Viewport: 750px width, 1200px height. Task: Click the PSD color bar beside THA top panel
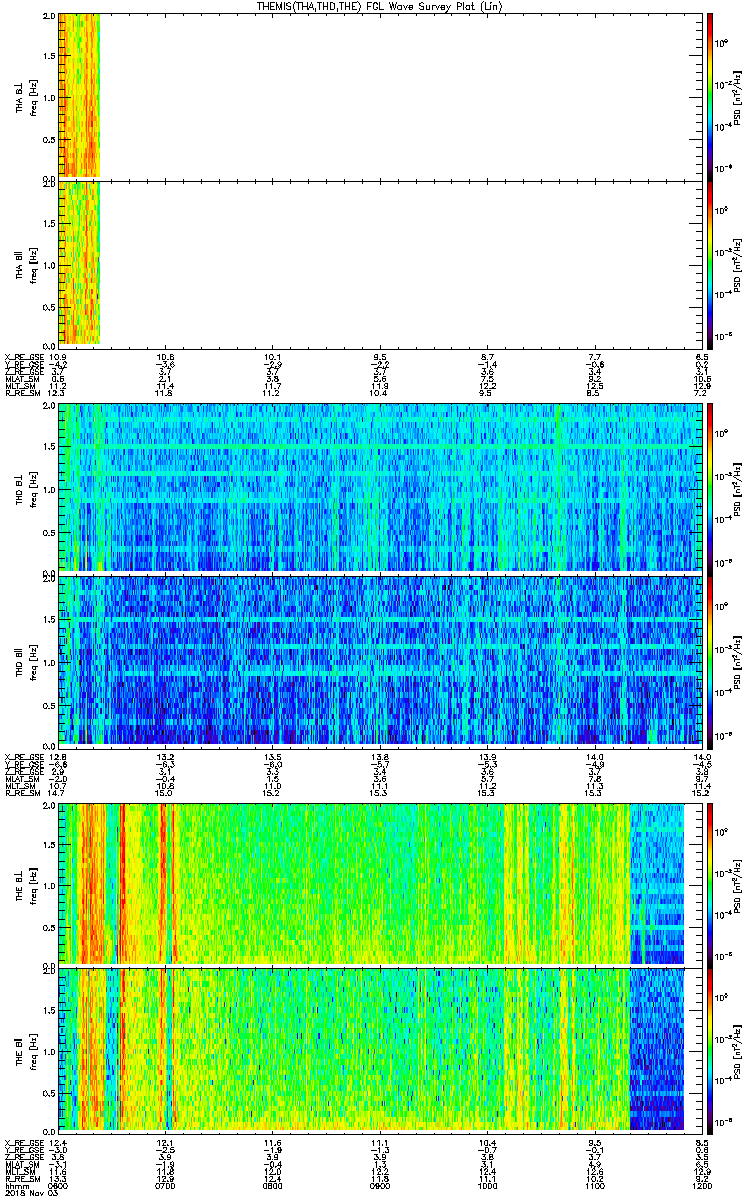709,96
